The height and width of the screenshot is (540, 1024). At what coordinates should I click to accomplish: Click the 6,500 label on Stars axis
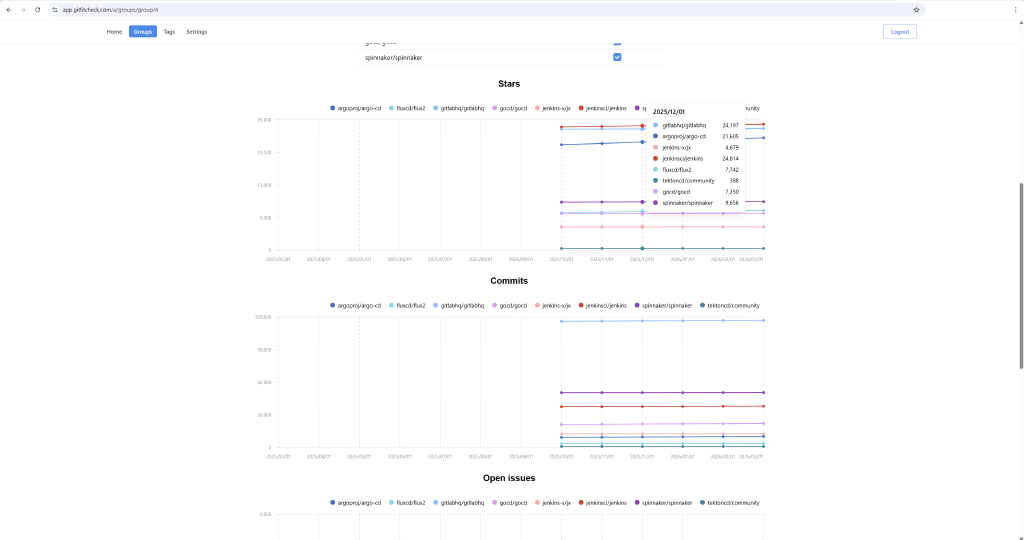pyautogui.click(x=265, y=218)
